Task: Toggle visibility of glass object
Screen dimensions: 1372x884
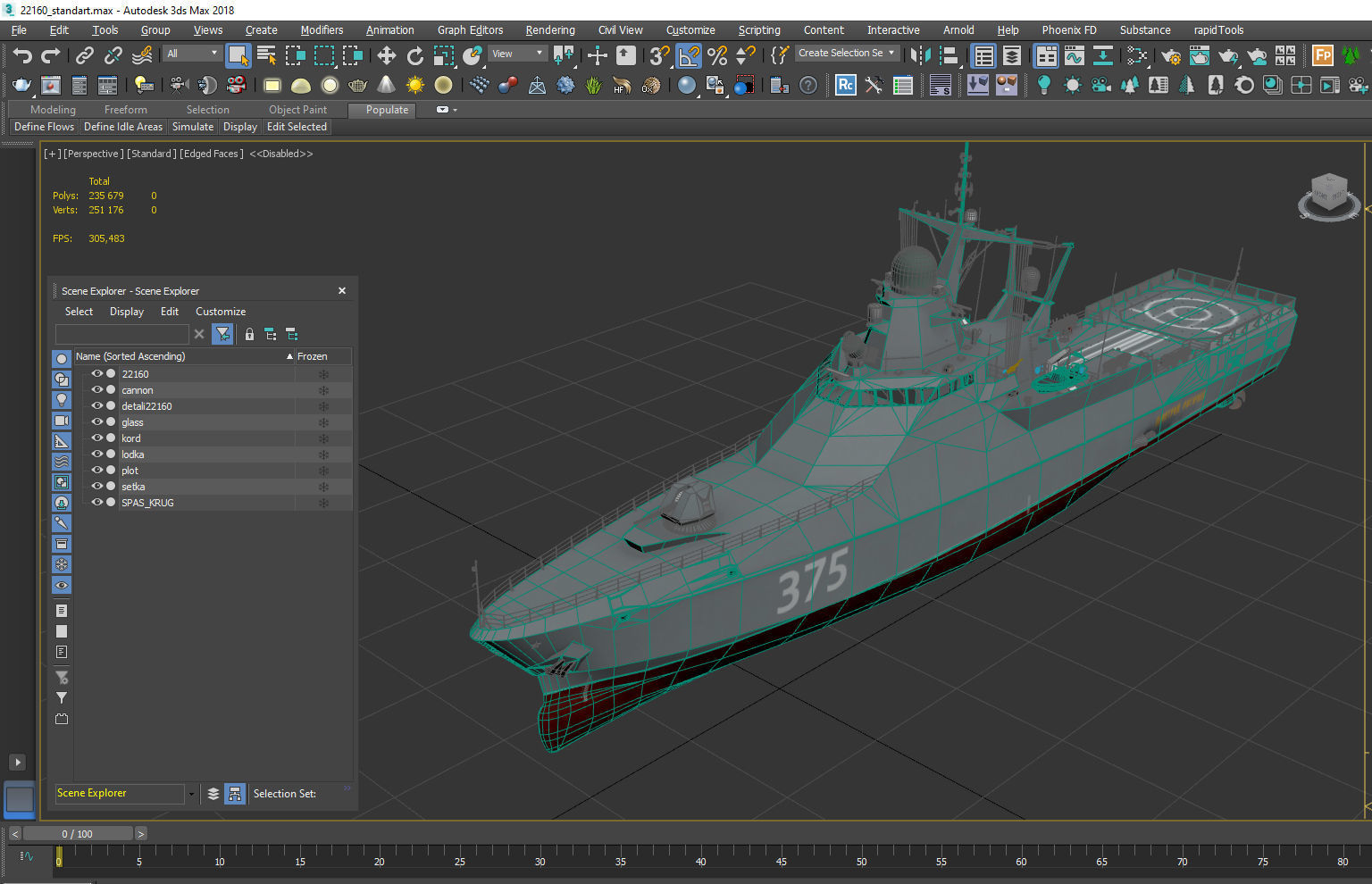Action: [97, 422]
